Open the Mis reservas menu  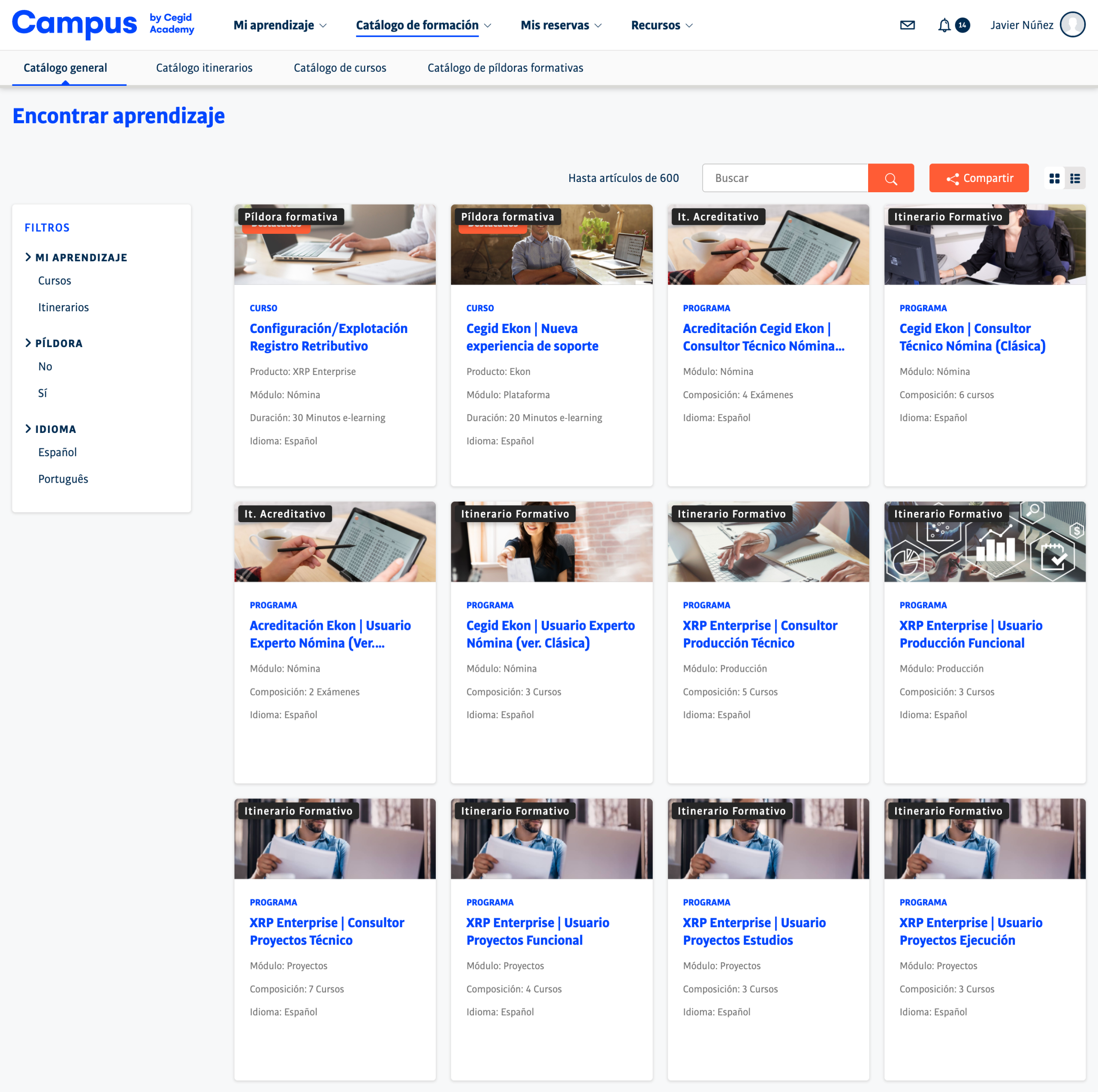tap(561, 25)
